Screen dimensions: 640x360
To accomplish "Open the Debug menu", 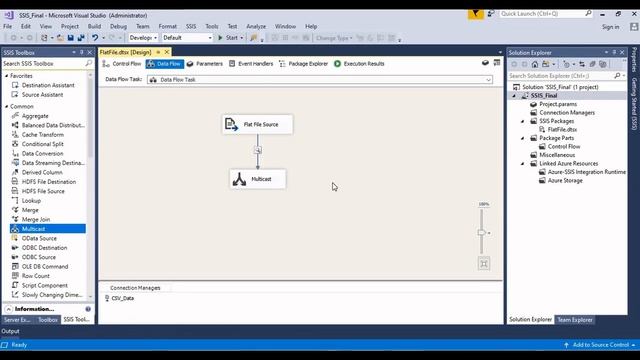I will point(118,26).
